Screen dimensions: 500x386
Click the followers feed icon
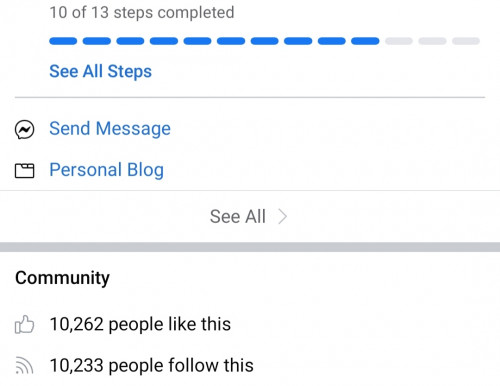(24, 365)
